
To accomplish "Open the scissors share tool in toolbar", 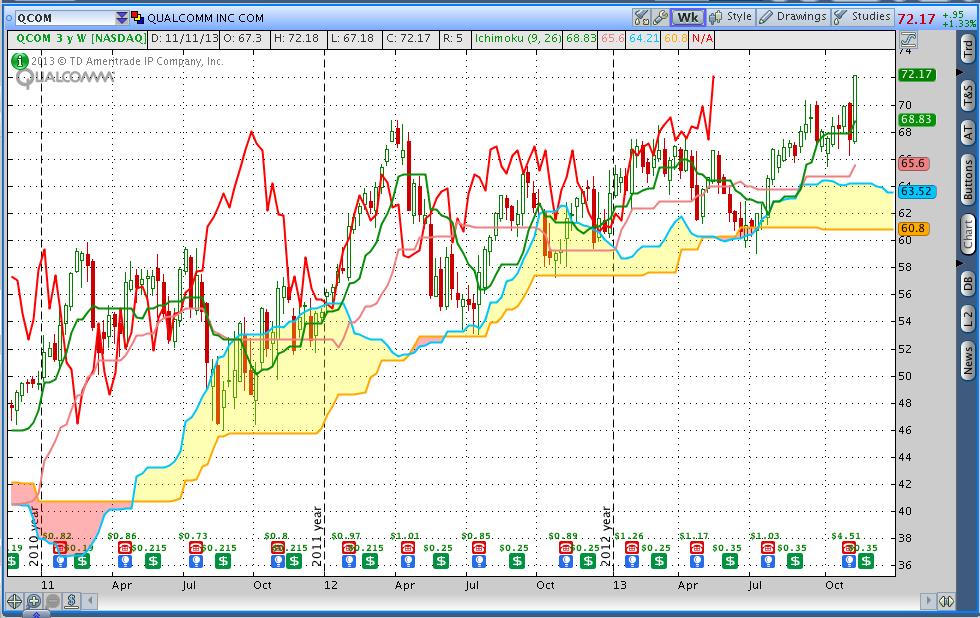I will pyautogui.click(x=641, y=17).
